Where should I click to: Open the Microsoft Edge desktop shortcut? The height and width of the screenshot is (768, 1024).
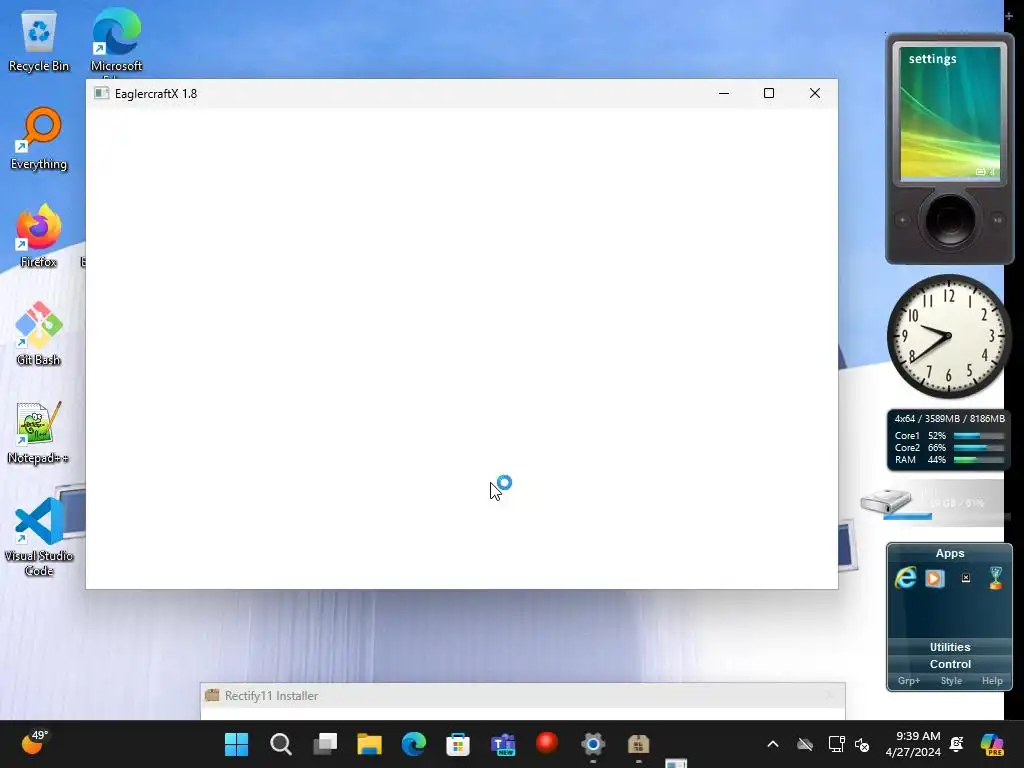pyautogui.click(x=116, y=42)
